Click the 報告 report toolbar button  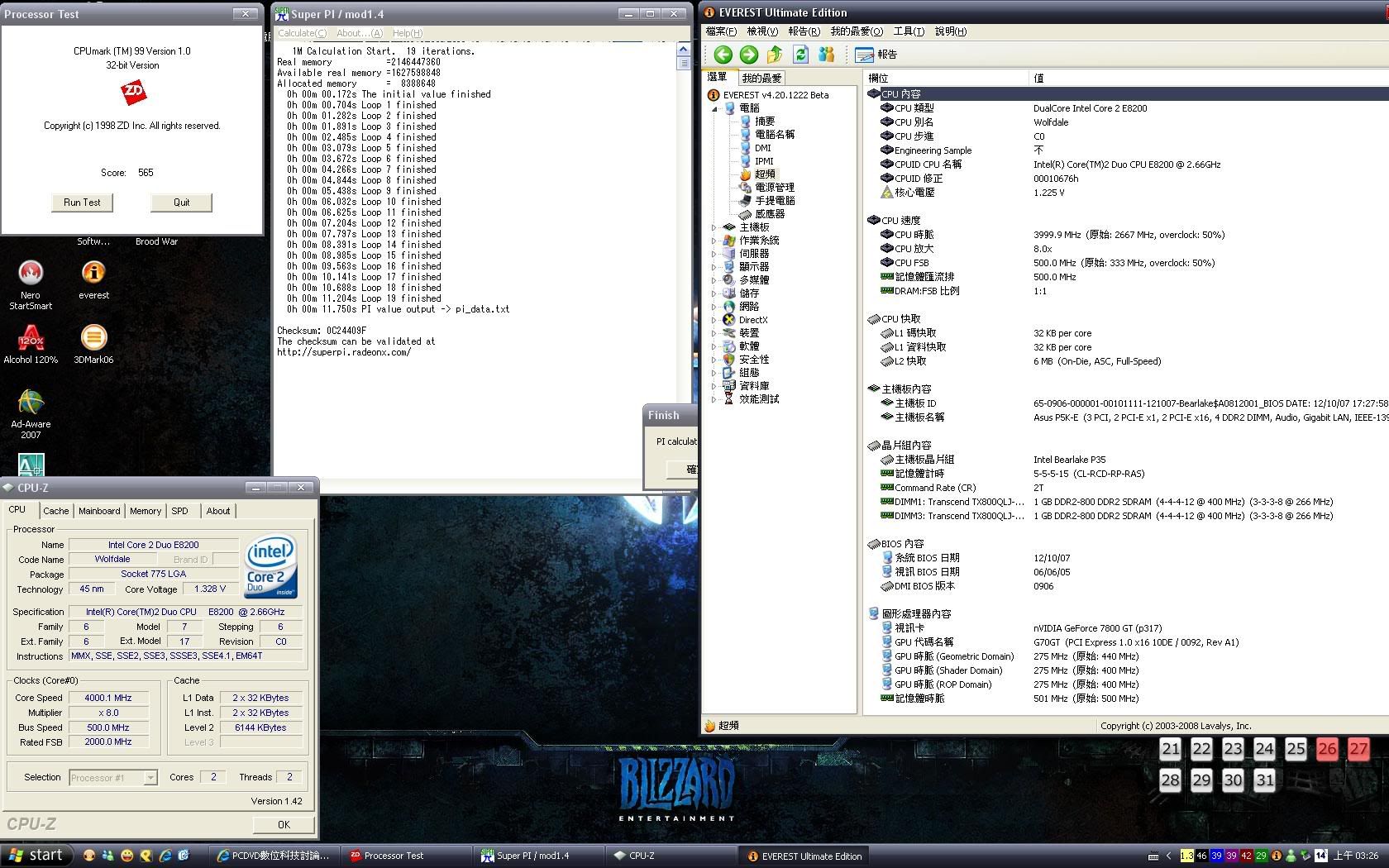pos(876,55)
